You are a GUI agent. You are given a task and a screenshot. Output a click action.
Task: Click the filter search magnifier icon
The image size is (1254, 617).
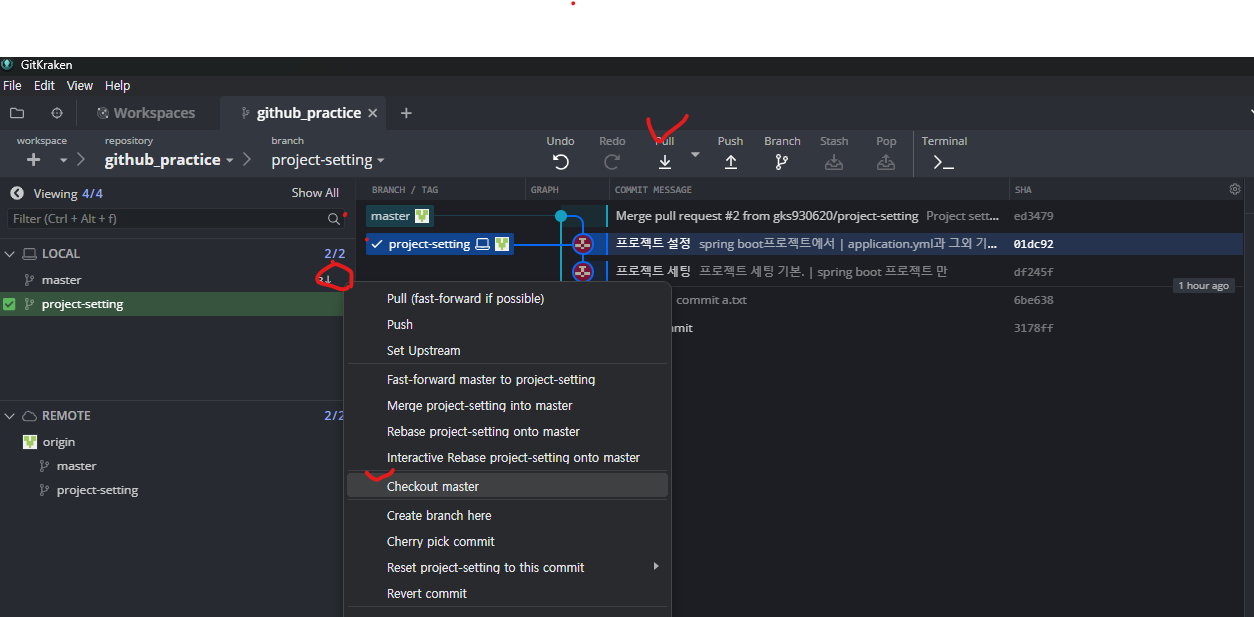tap(333, 218)
